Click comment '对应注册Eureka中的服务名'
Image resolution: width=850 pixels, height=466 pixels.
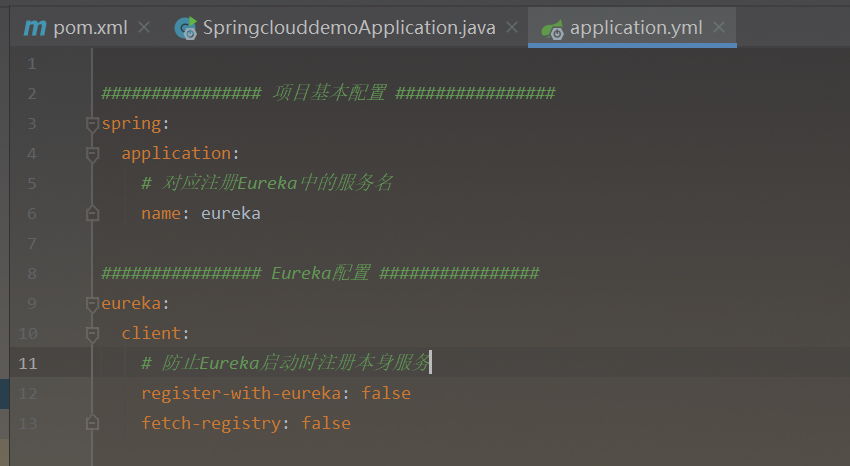(267, 183)
